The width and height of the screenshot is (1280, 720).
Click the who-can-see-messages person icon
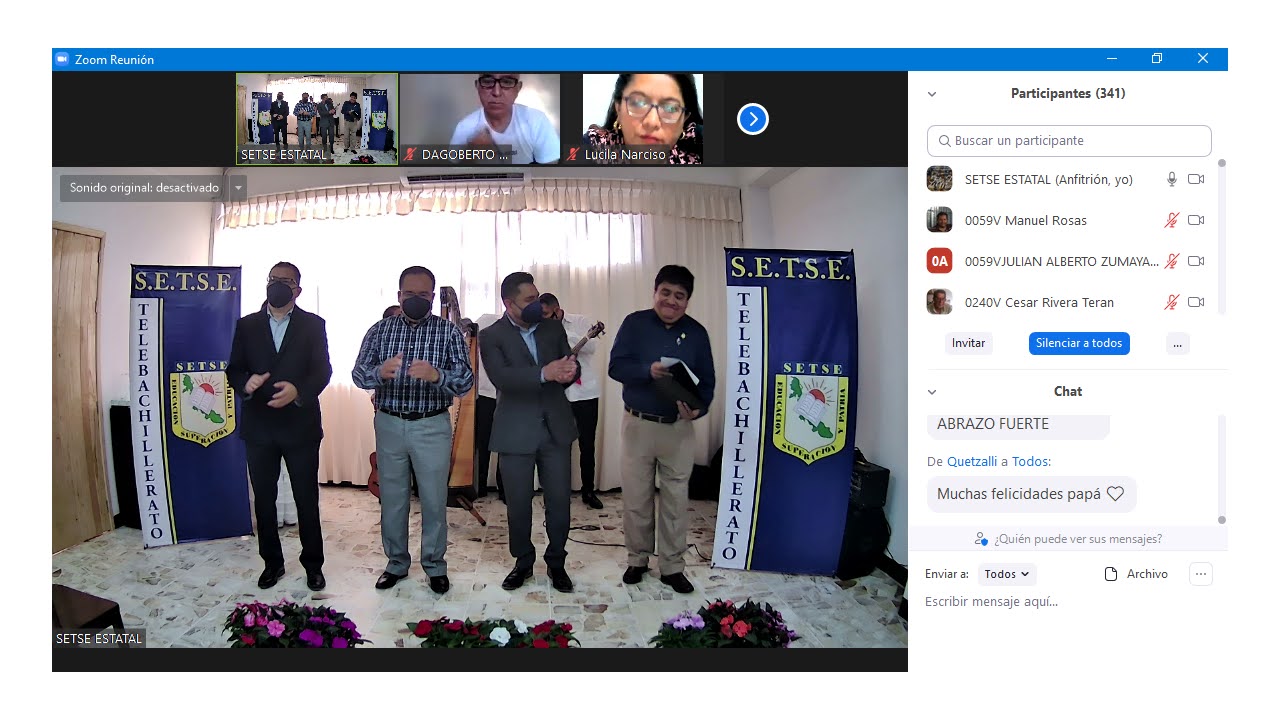[x=981, y=539]
